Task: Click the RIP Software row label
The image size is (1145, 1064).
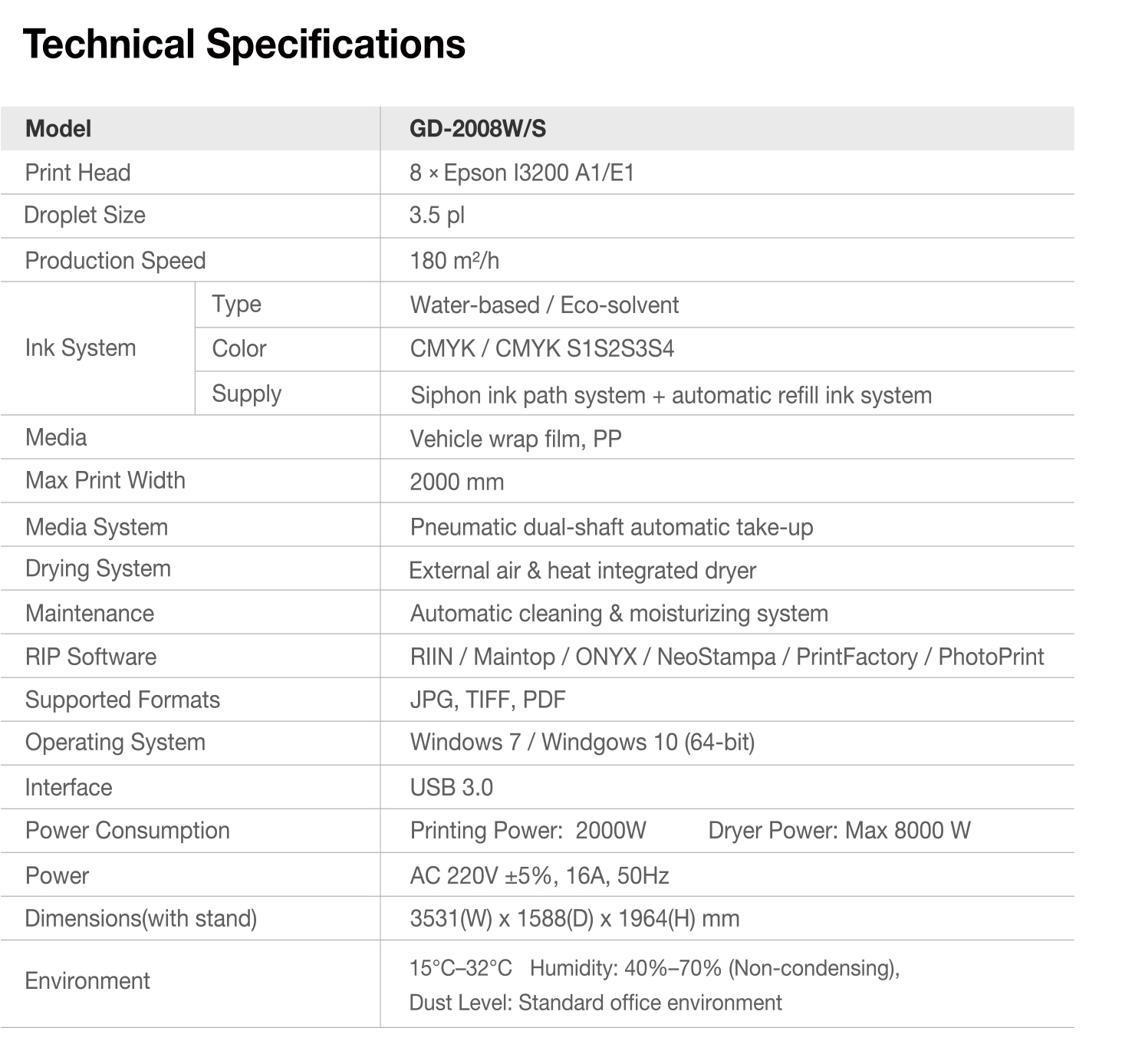Action: 90,657
